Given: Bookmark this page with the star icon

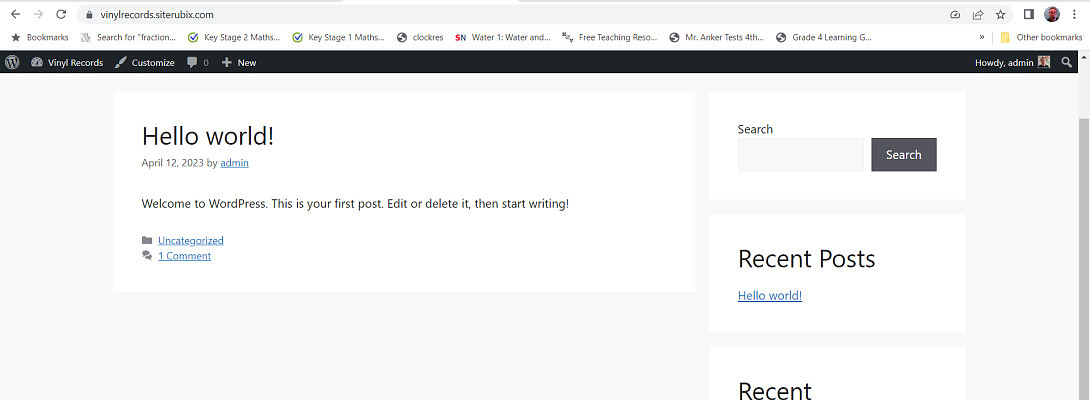Looking at the screenshot, I should point(1000,15).
